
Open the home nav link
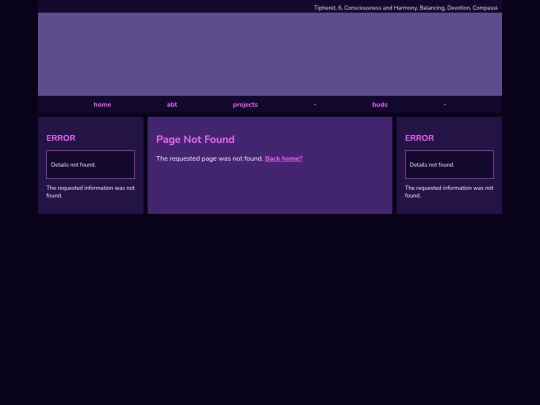[102, 104]
